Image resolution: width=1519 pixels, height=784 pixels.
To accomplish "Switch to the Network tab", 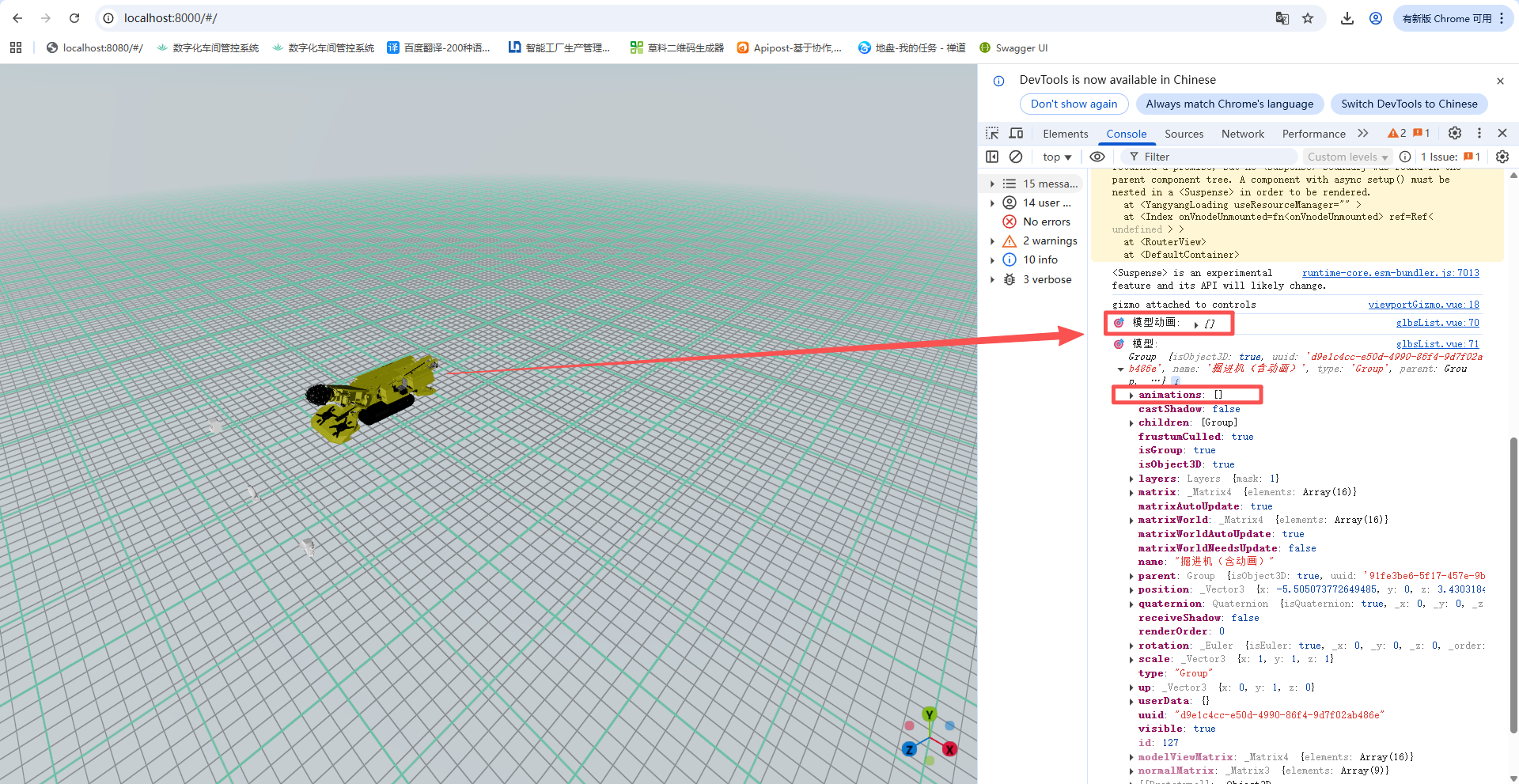I will point(1242,134).
